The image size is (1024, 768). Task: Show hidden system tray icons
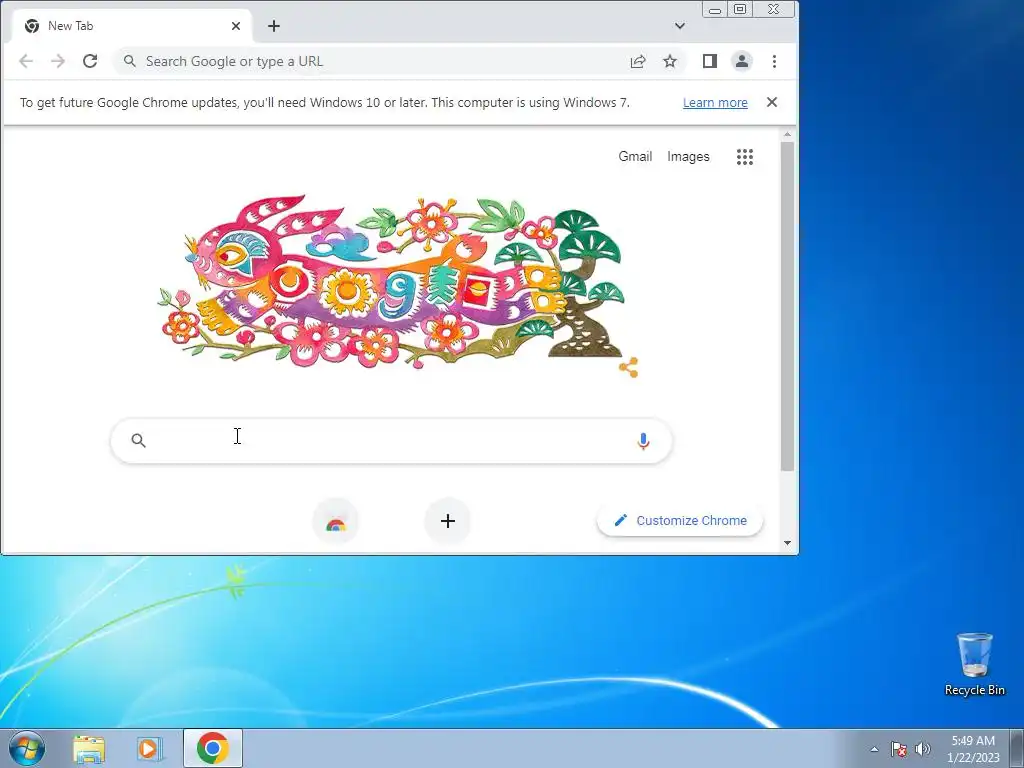pos(874,749)
